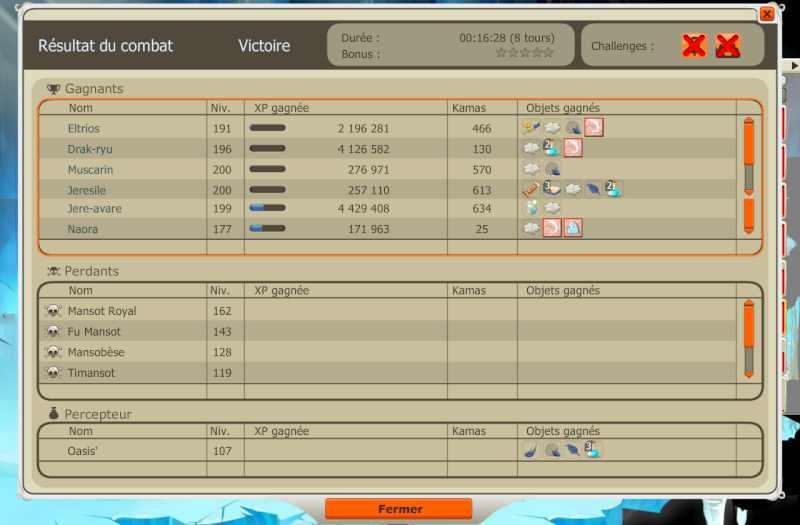Screen dimensions: 800x525
Task: Click the blue claw item in Oasis' loot
Action: point(531,449)
